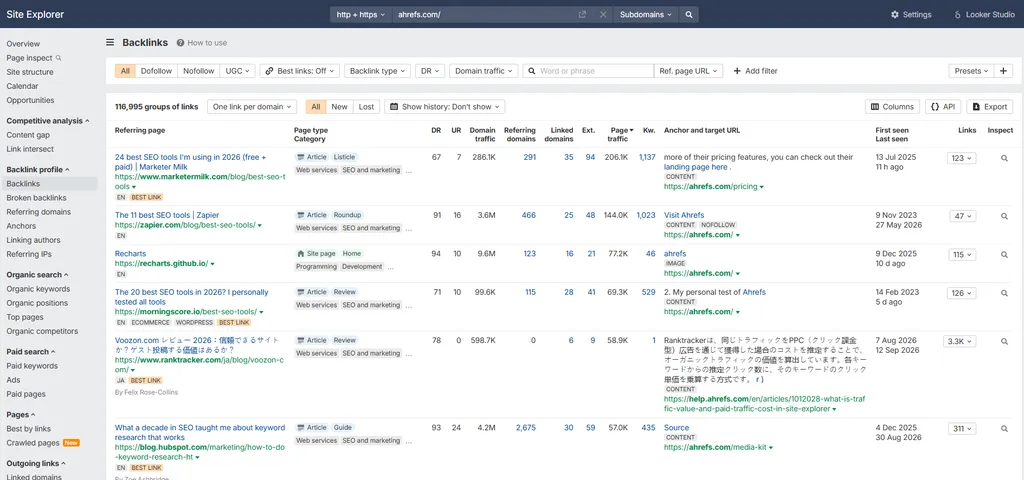Show only Lost backlinks
This screenshot has width=1024, height=480.
point(366,106)
